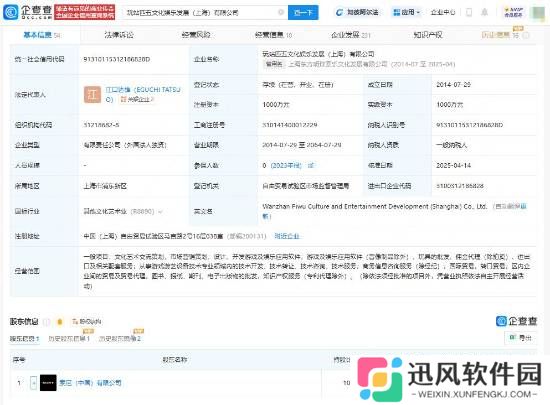Expand shareholder row 1 plus button

pyautogui.click(x=34, y=383)
